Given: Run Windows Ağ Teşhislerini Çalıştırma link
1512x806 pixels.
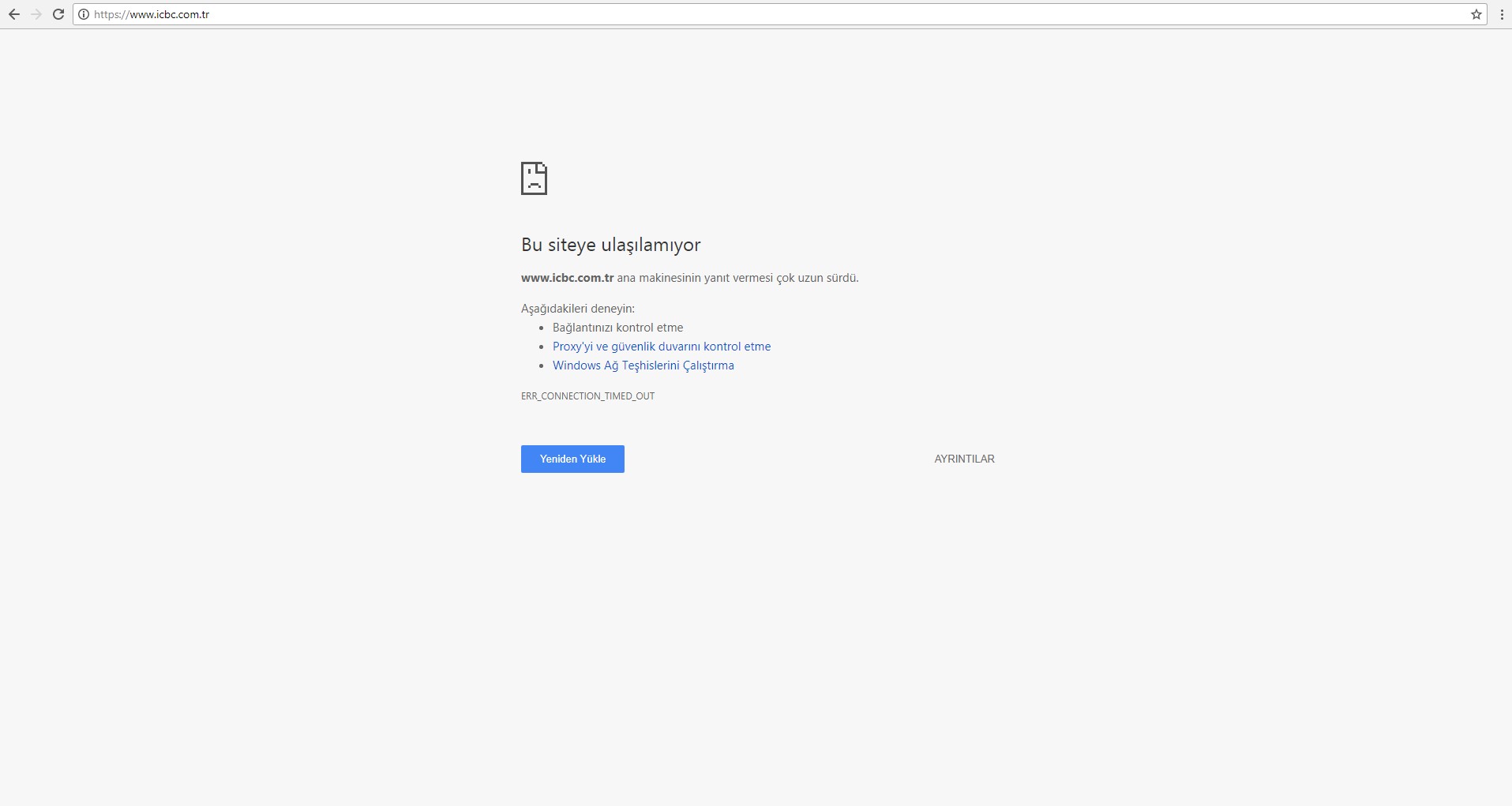Looking at the screenshot, I should 643,366.
